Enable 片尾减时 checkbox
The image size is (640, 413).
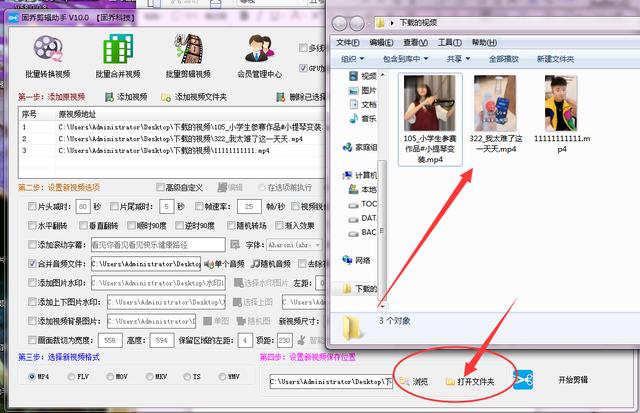tap(114, 206)
